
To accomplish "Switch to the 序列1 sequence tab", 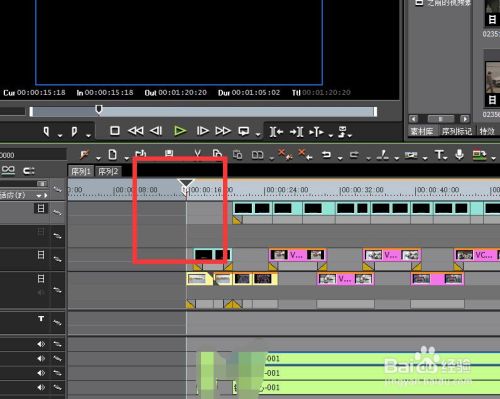I will click(81, 171).
